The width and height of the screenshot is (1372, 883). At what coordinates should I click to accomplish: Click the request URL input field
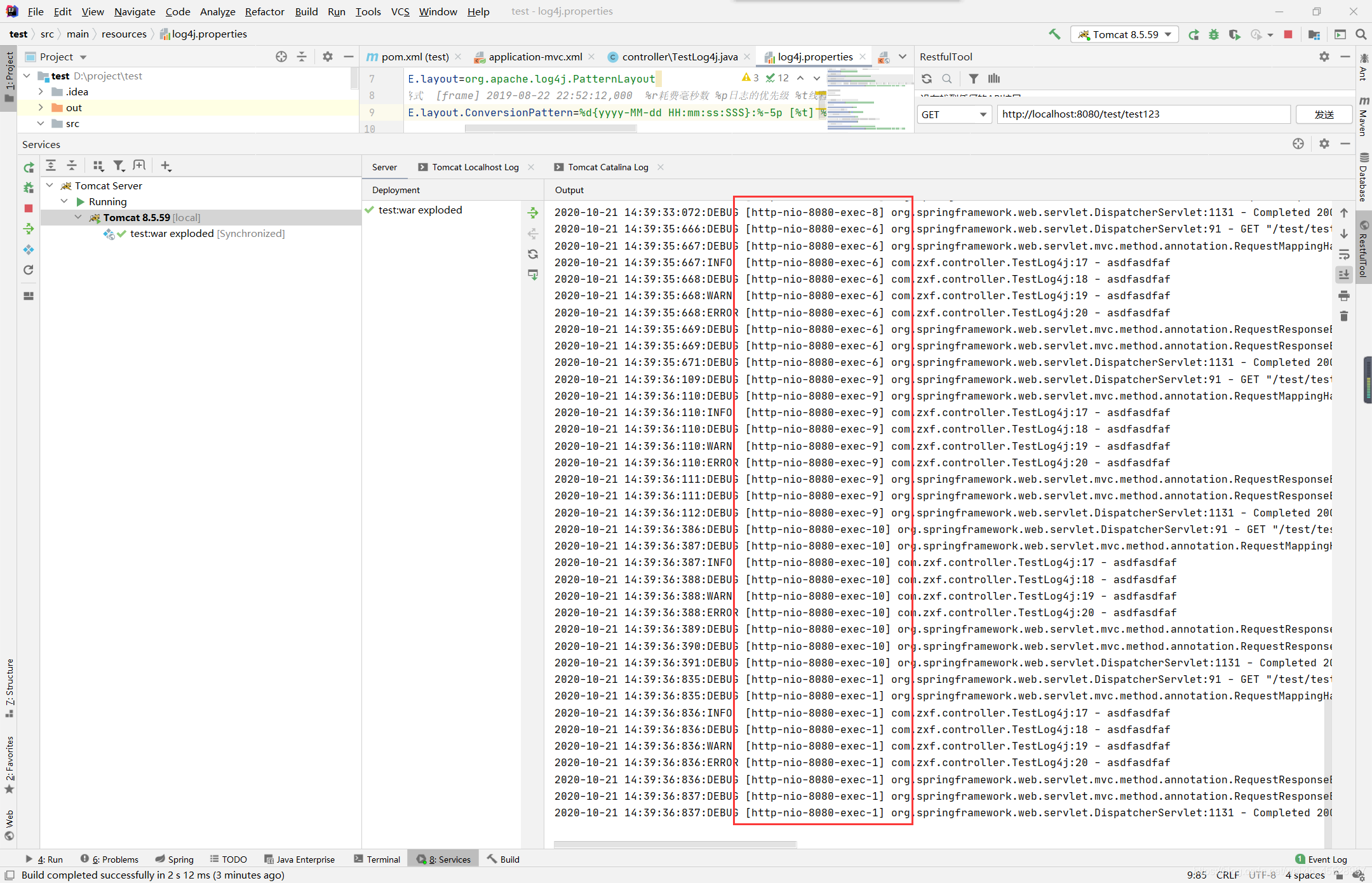point(1143,114)
